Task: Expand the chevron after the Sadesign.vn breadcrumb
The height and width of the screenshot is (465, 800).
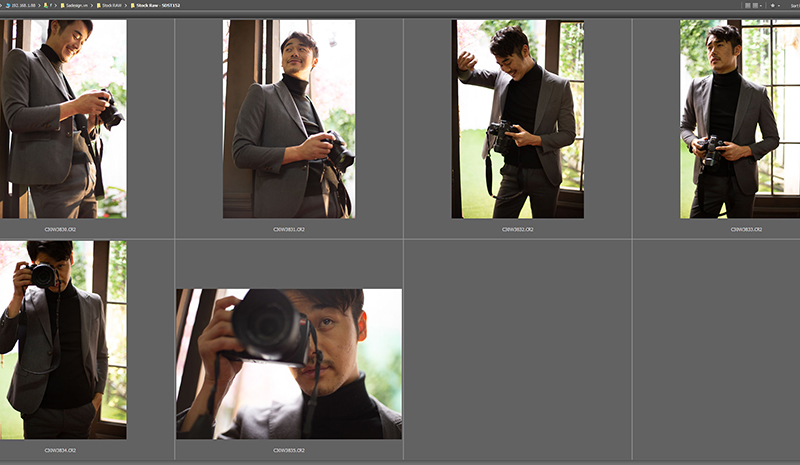Action: [x=92, y=5]
